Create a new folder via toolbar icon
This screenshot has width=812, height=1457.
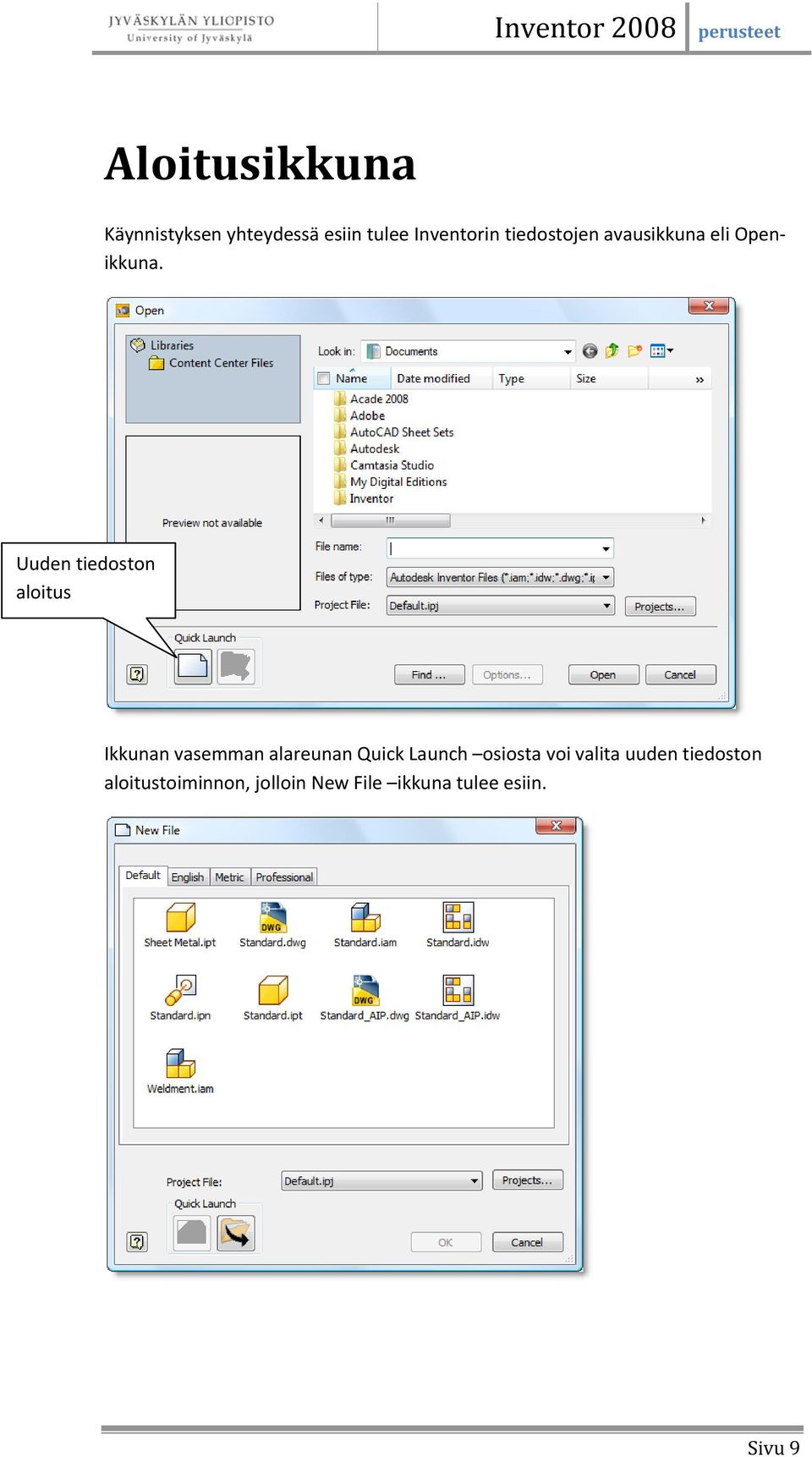[634, 351]
